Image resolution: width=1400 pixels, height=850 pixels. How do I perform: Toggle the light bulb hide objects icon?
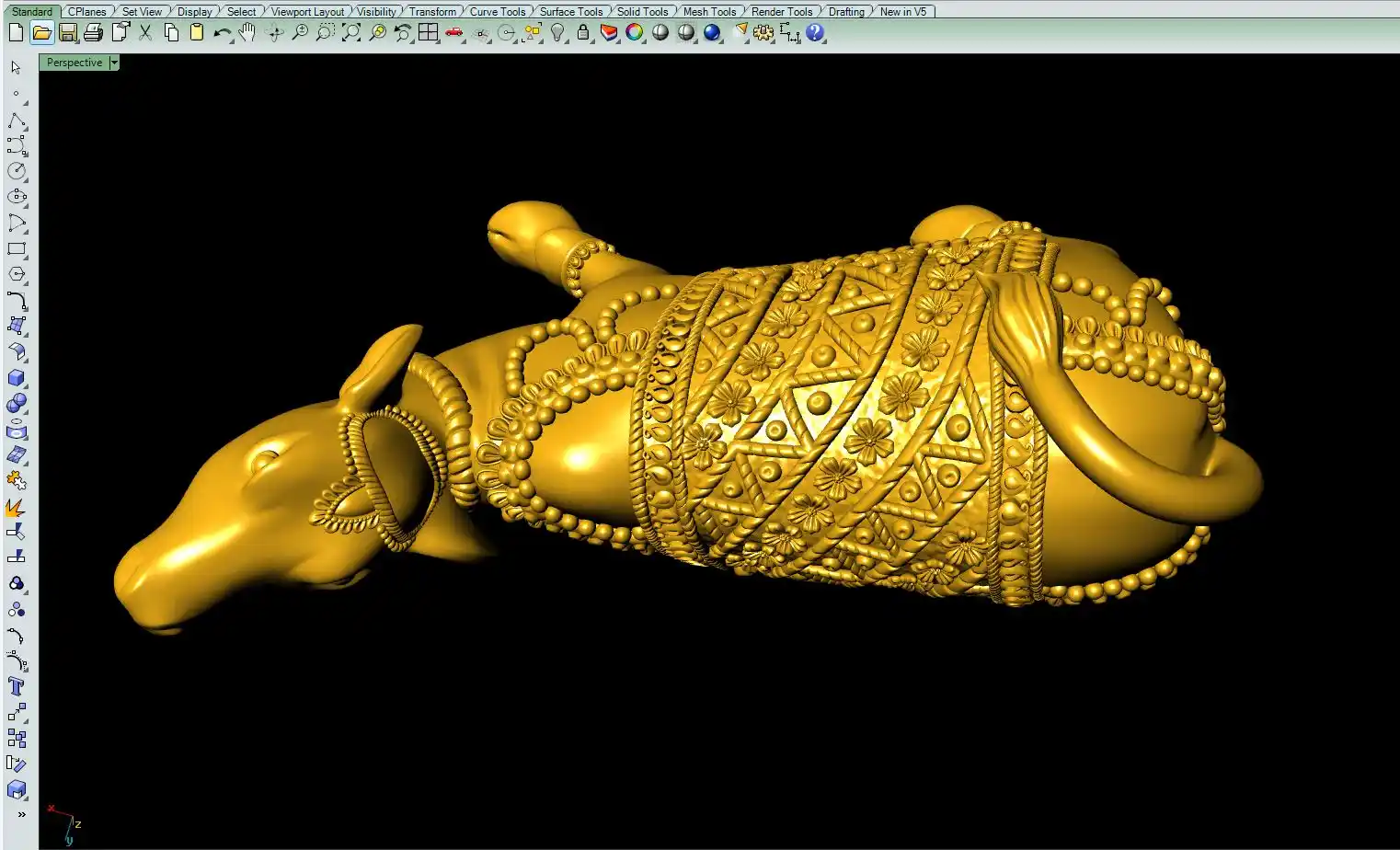(557, 33)
